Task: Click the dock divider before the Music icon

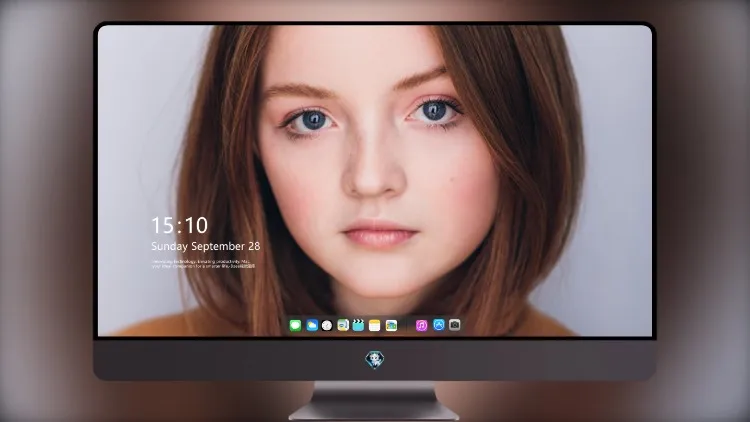Action: (x=407, y=325)
